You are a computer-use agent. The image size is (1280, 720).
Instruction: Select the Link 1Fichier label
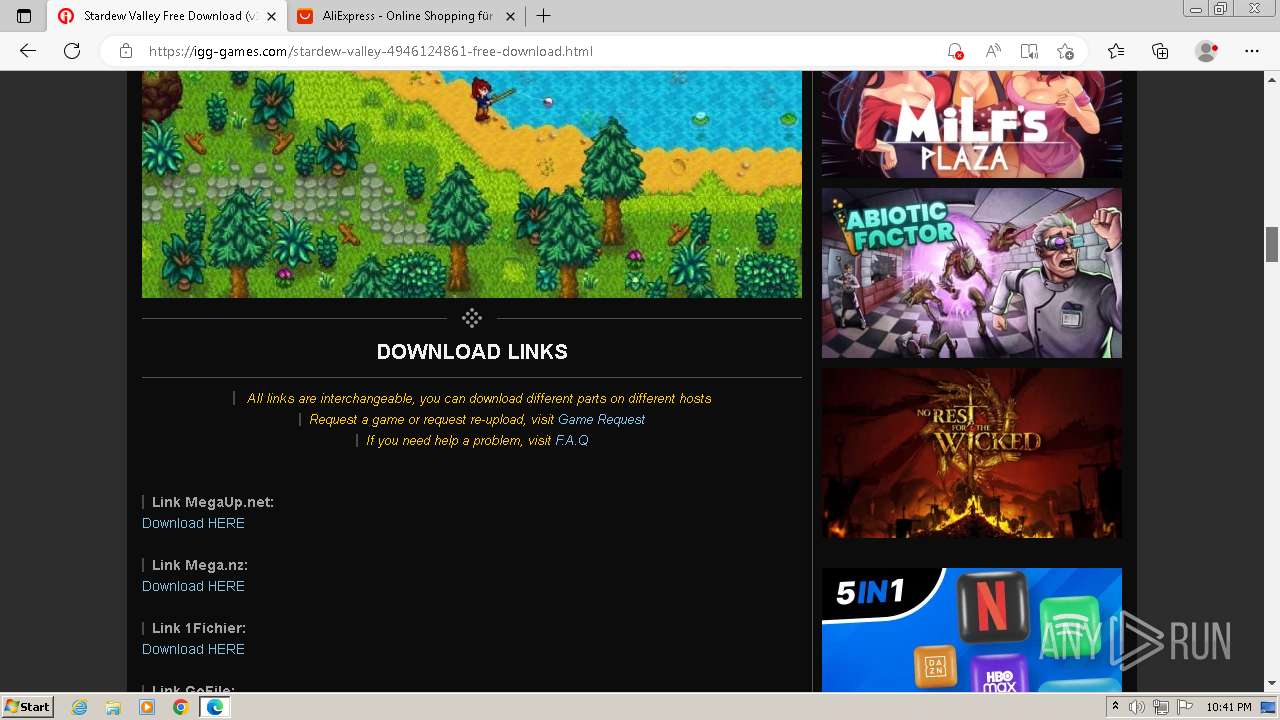coord(199,628)
